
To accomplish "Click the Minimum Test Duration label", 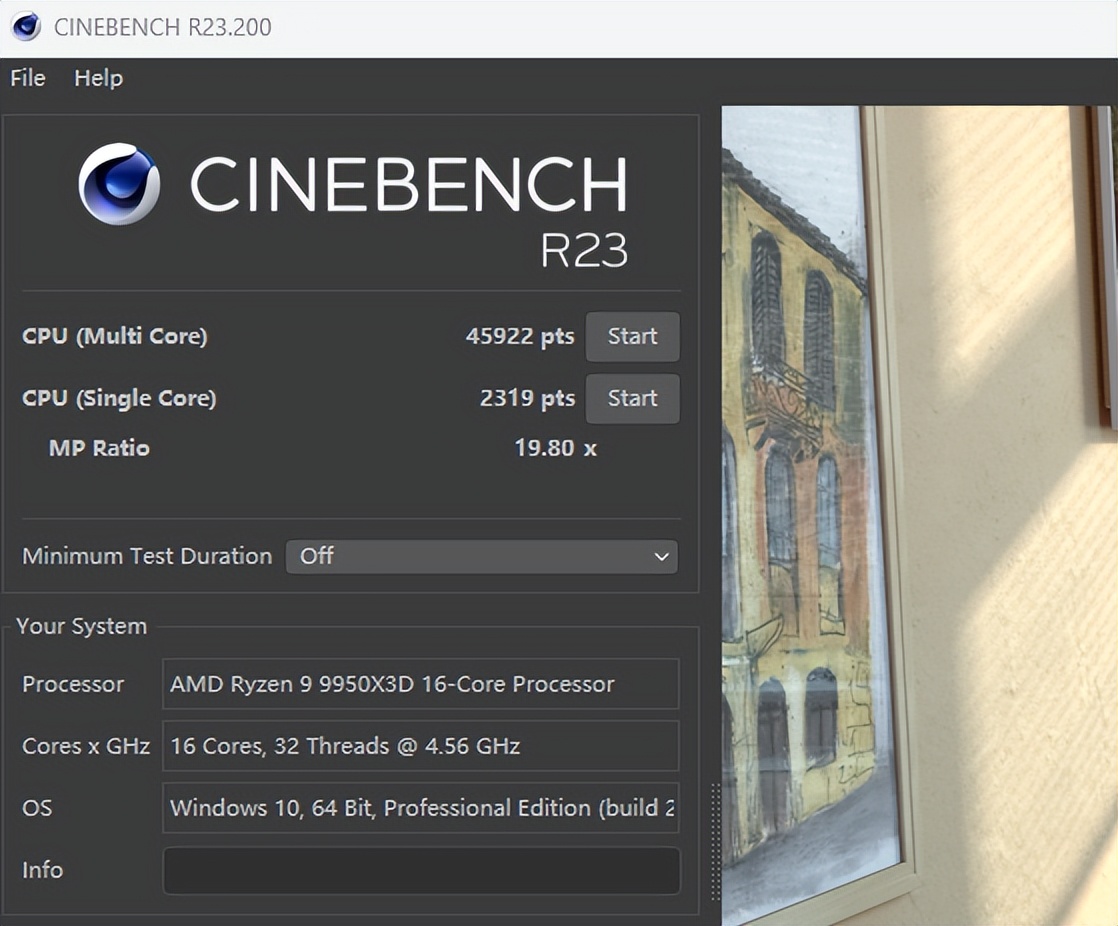I will (147, 556).
